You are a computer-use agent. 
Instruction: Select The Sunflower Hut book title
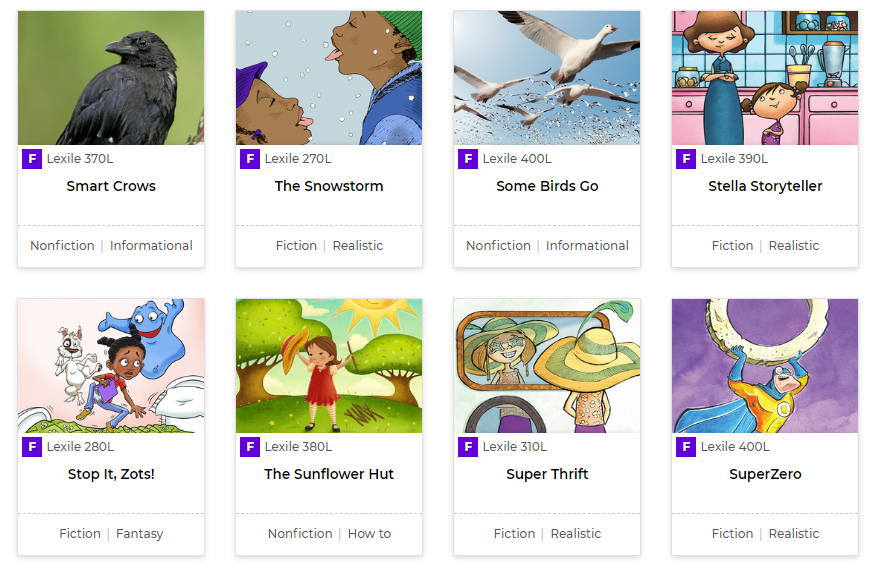coord(329,474)
